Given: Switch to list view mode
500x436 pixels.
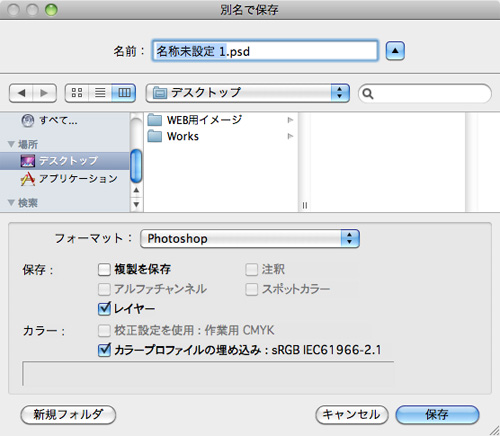Looking at the screenshot, I should click(100, 93).
